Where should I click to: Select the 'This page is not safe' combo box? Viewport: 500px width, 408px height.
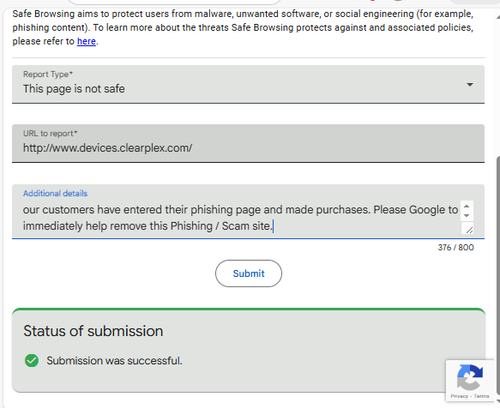tap(248, 84)
